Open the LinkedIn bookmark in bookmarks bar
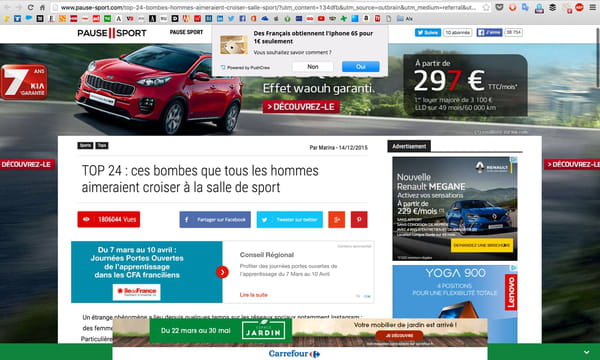 tap(220, 18)
